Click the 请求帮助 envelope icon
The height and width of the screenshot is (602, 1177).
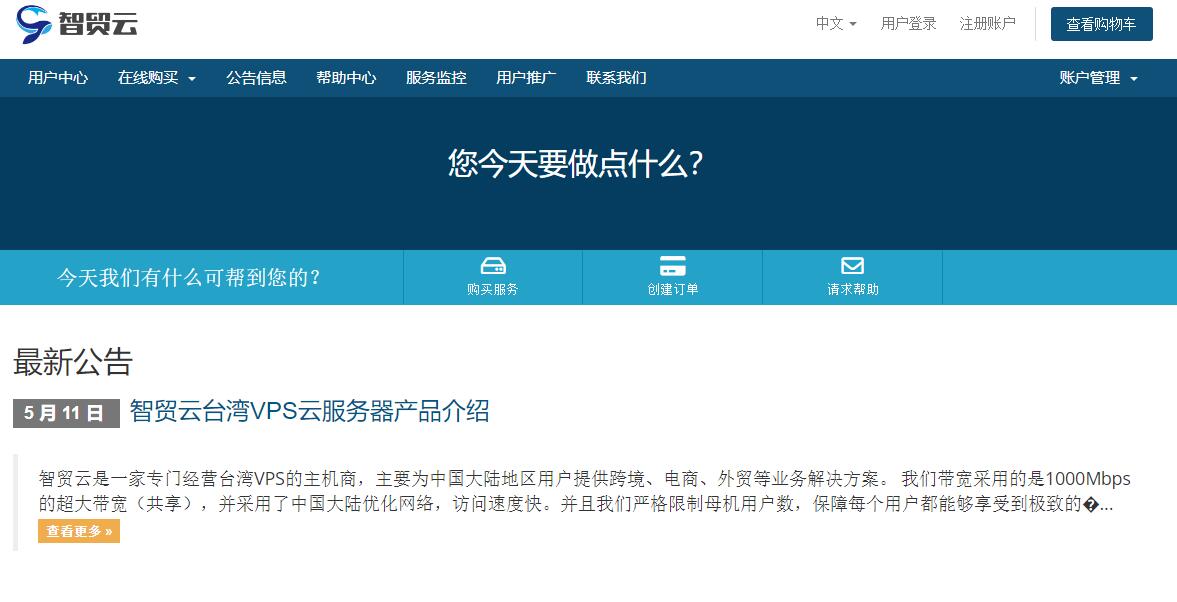[852, 266]
